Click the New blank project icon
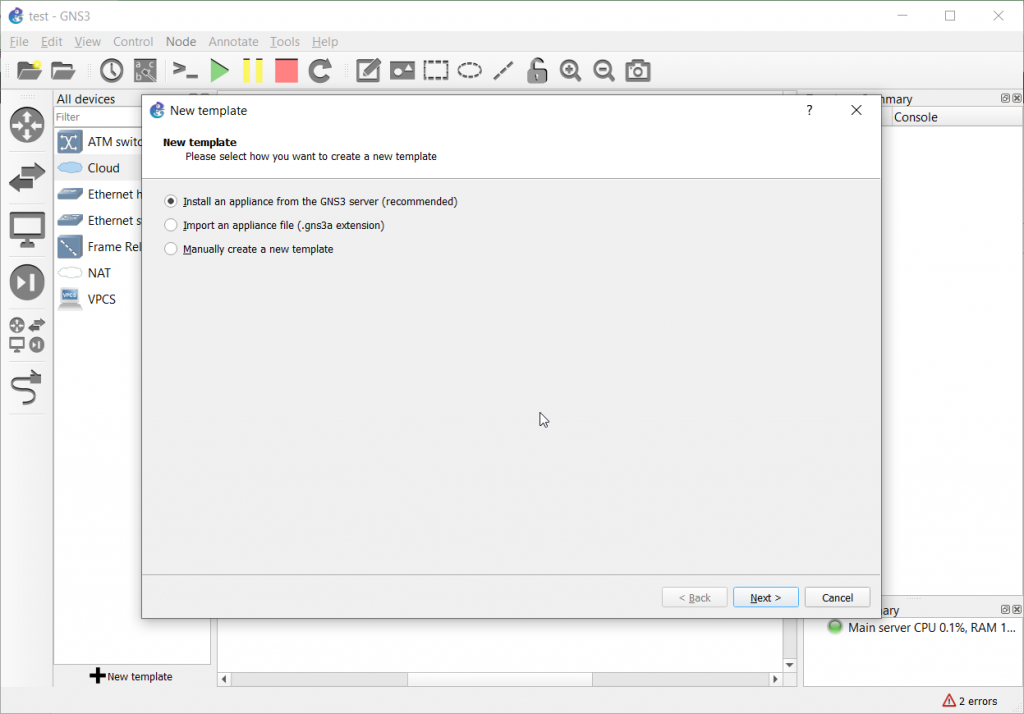 29,70
